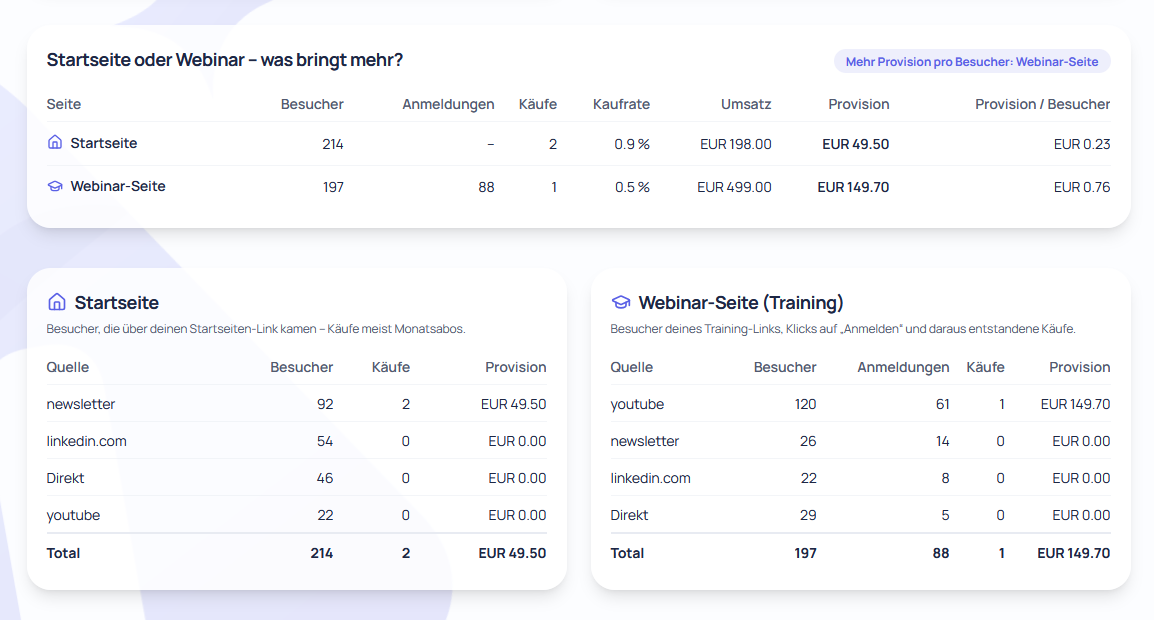
Task: Click the 'Umsatz' column header
Action: point(746,104)
